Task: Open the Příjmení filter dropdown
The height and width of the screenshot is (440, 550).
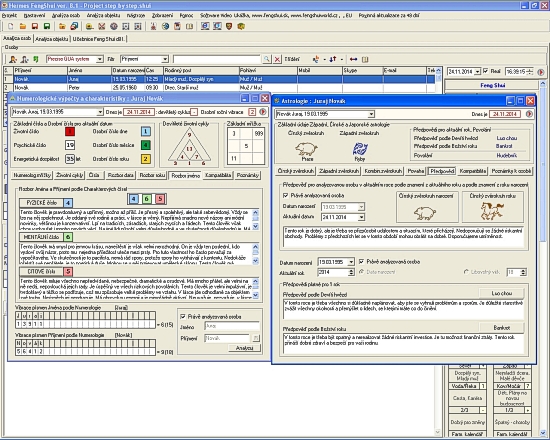Action: point(165,59)
